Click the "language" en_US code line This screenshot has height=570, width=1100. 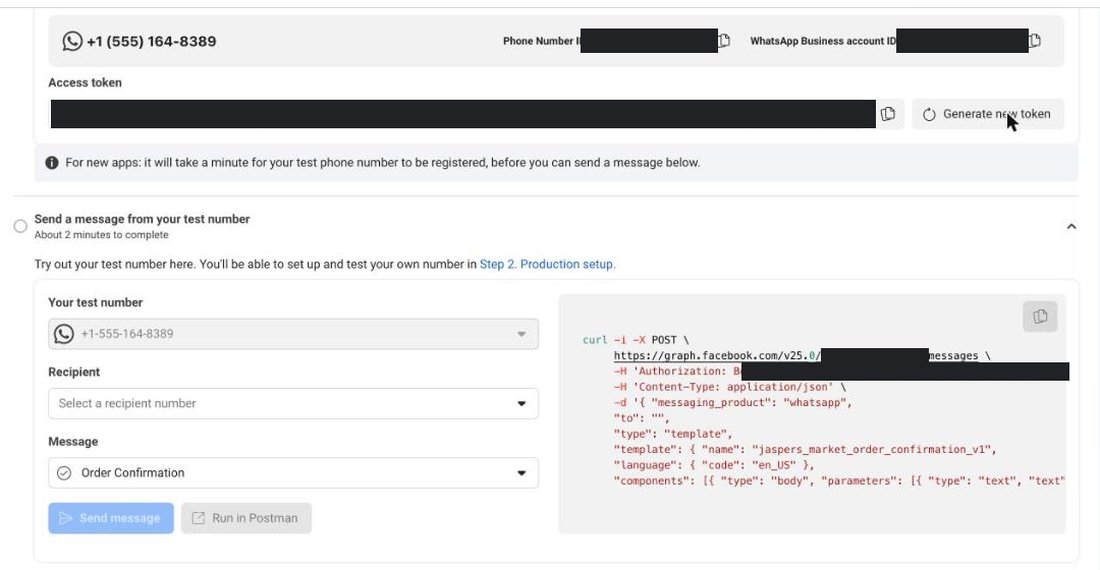(x=713, y=465)
